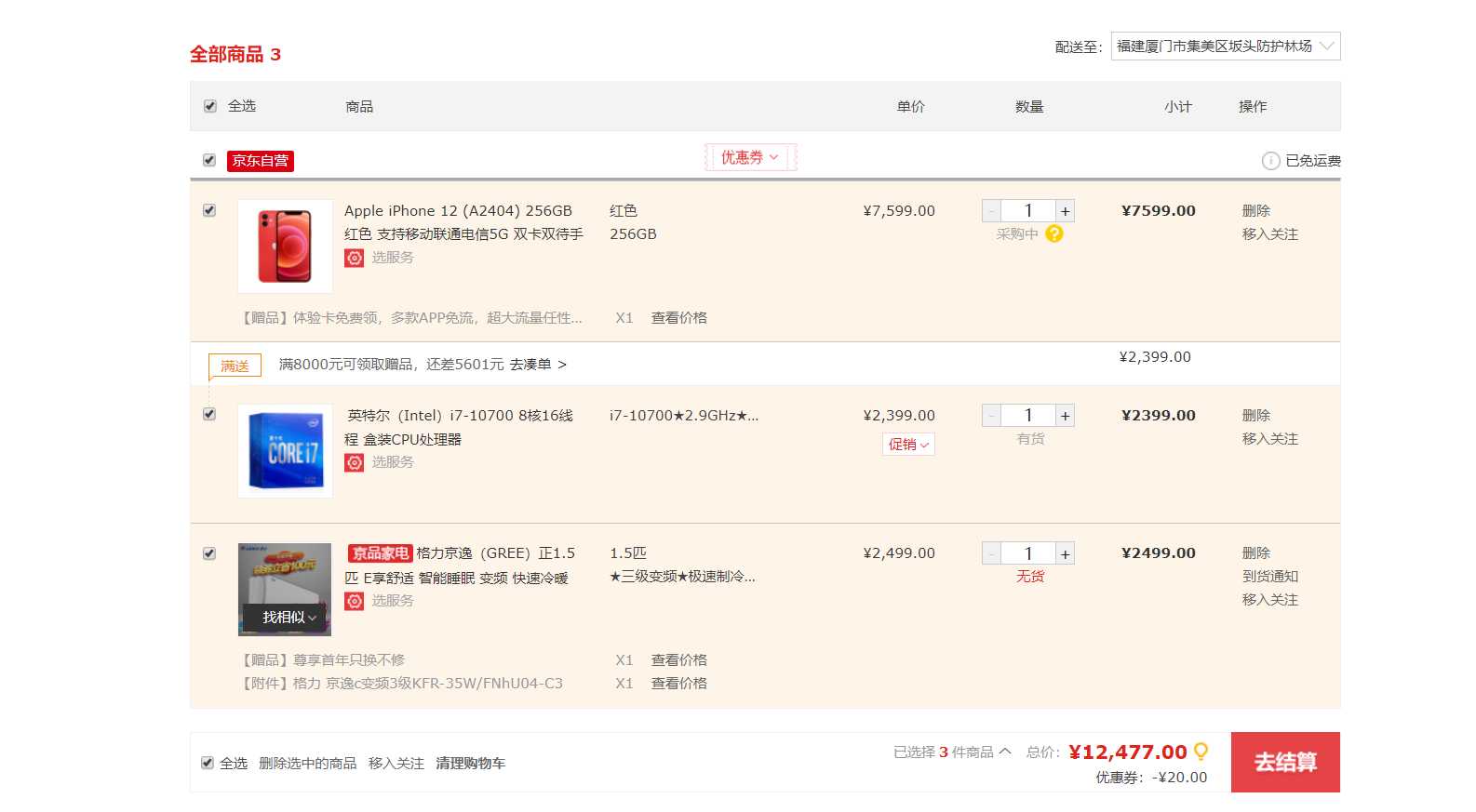
Task: Click 选服务 under the iPhone 12
Action: tap(393, 258)
